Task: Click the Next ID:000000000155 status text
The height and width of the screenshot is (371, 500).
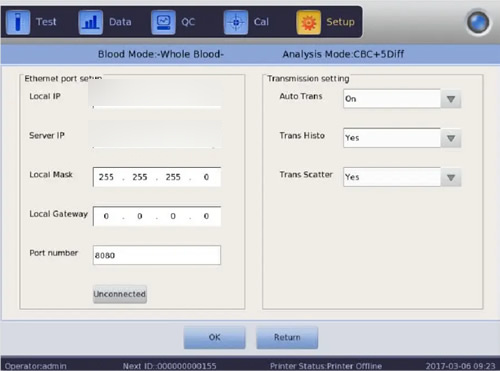Action: tap(169, 366)
